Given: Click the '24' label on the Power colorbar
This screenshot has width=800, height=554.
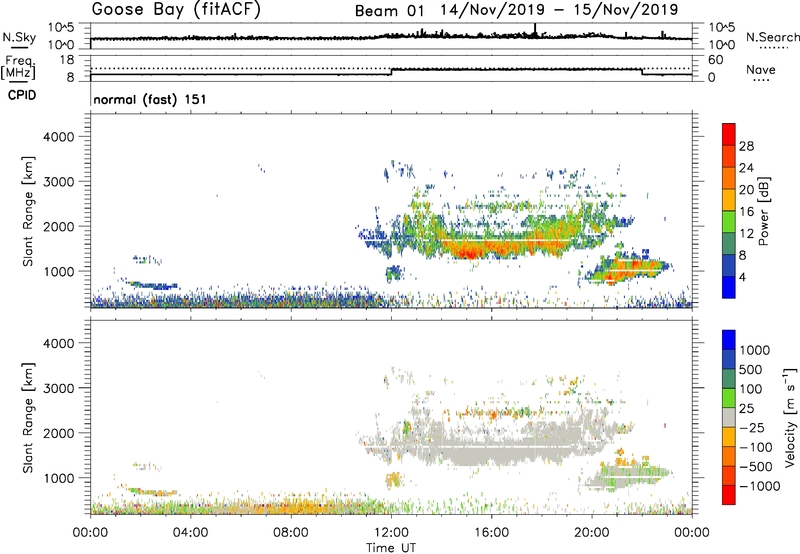Looking at the screenshot, I should tap(746, 168).
